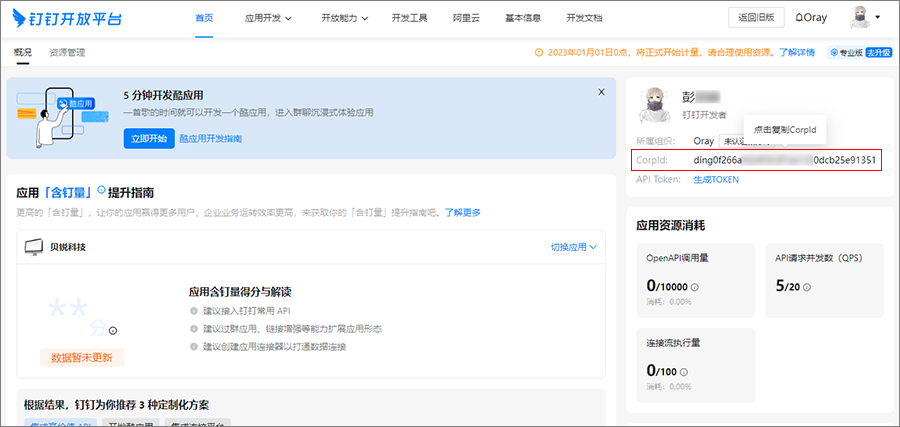Click the 去升级 upgrade button
Screen dimensions: 900x427
pos(879,52)
